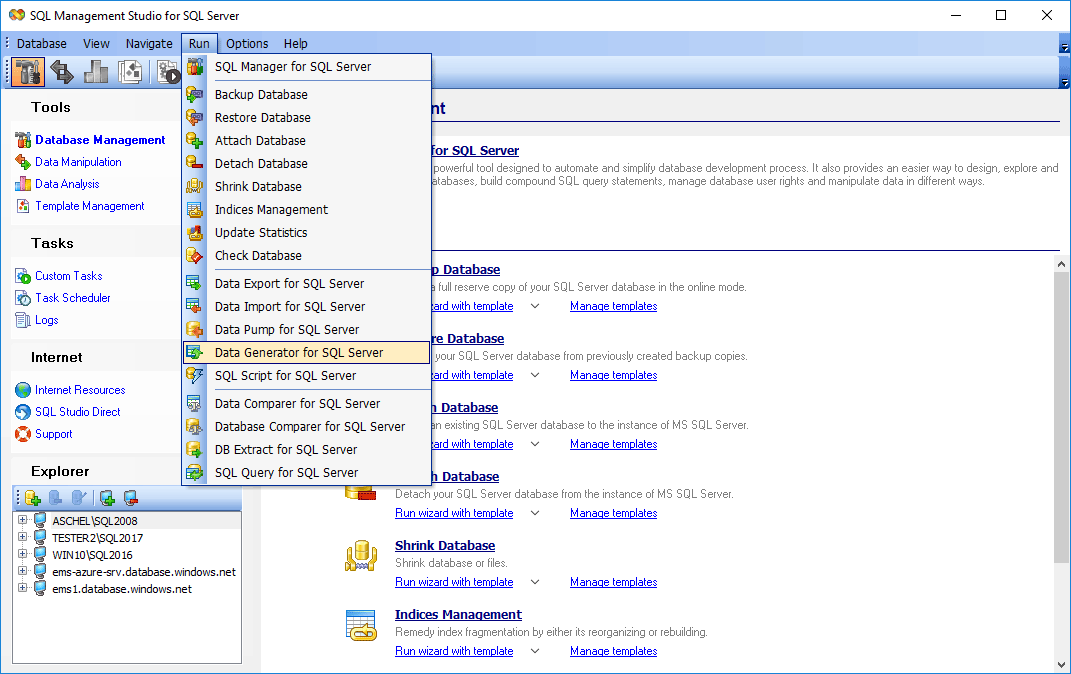The height and width of the screenshot is (674, 1071).
Task: Open SQL Studio Direct in the sidebar
Action: pyautogui.click(x=77, y=412)
